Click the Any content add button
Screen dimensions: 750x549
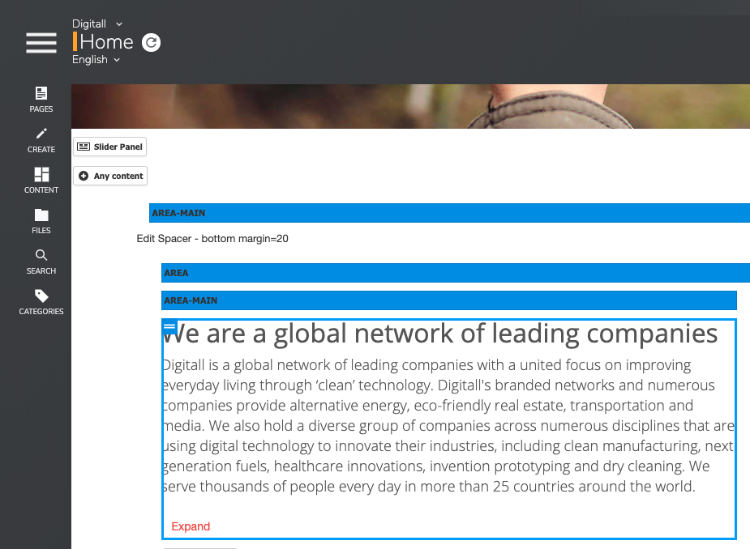[110, 176]
